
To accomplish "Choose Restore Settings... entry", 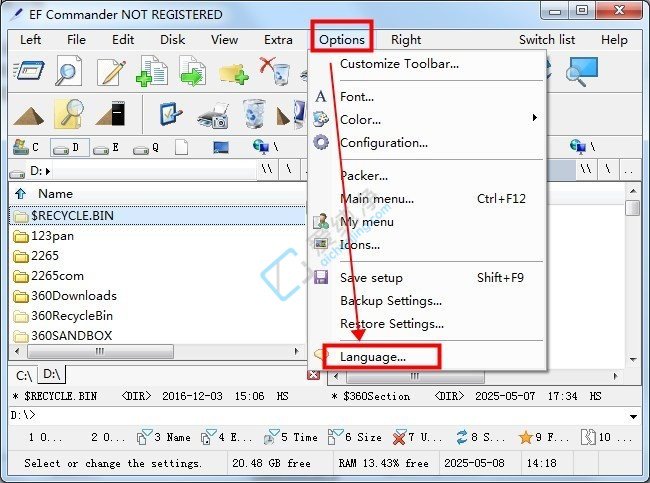I will pos(427,324).
